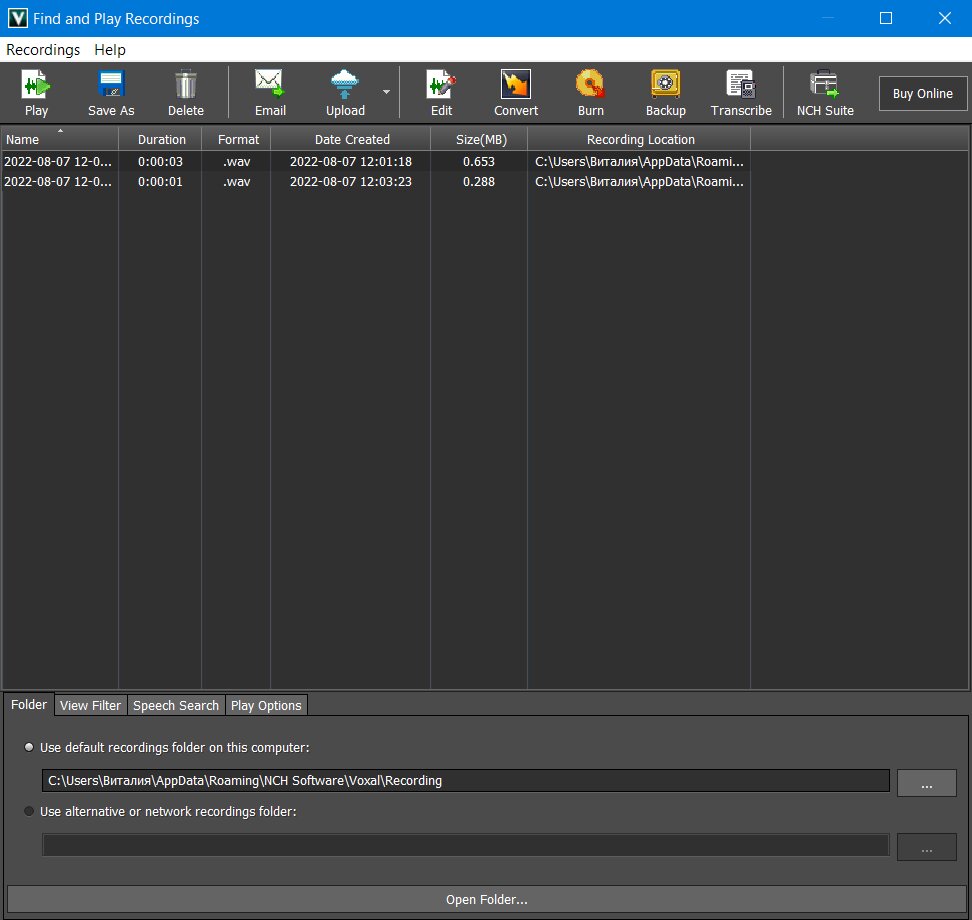
Task: Sort by the Duration column header
Action: 161,139
